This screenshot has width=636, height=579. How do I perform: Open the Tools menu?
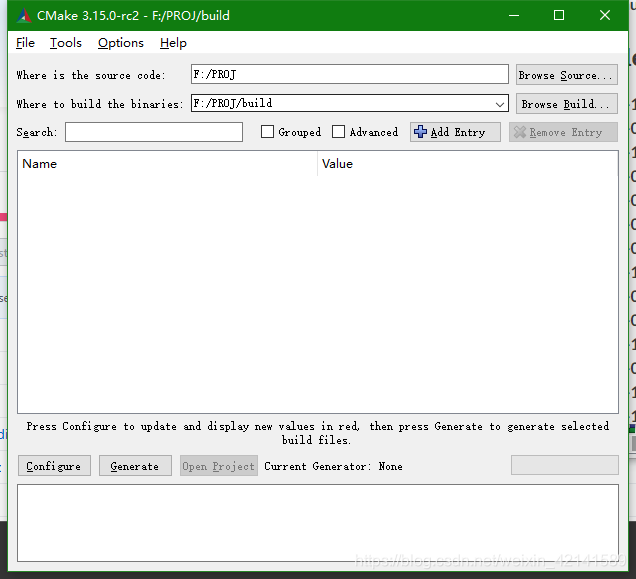pos(66,43)
